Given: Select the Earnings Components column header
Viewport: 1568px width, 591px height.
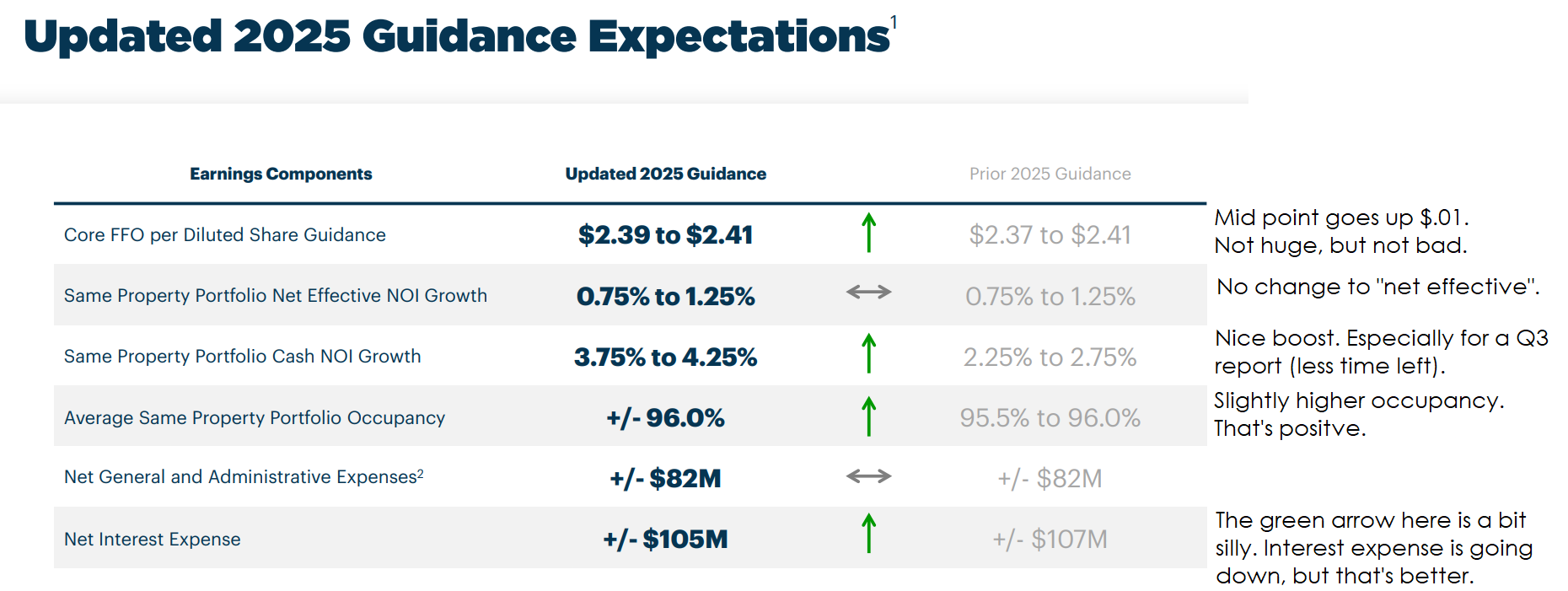Looking at the screenshot, I should click(x=281, y=174).
